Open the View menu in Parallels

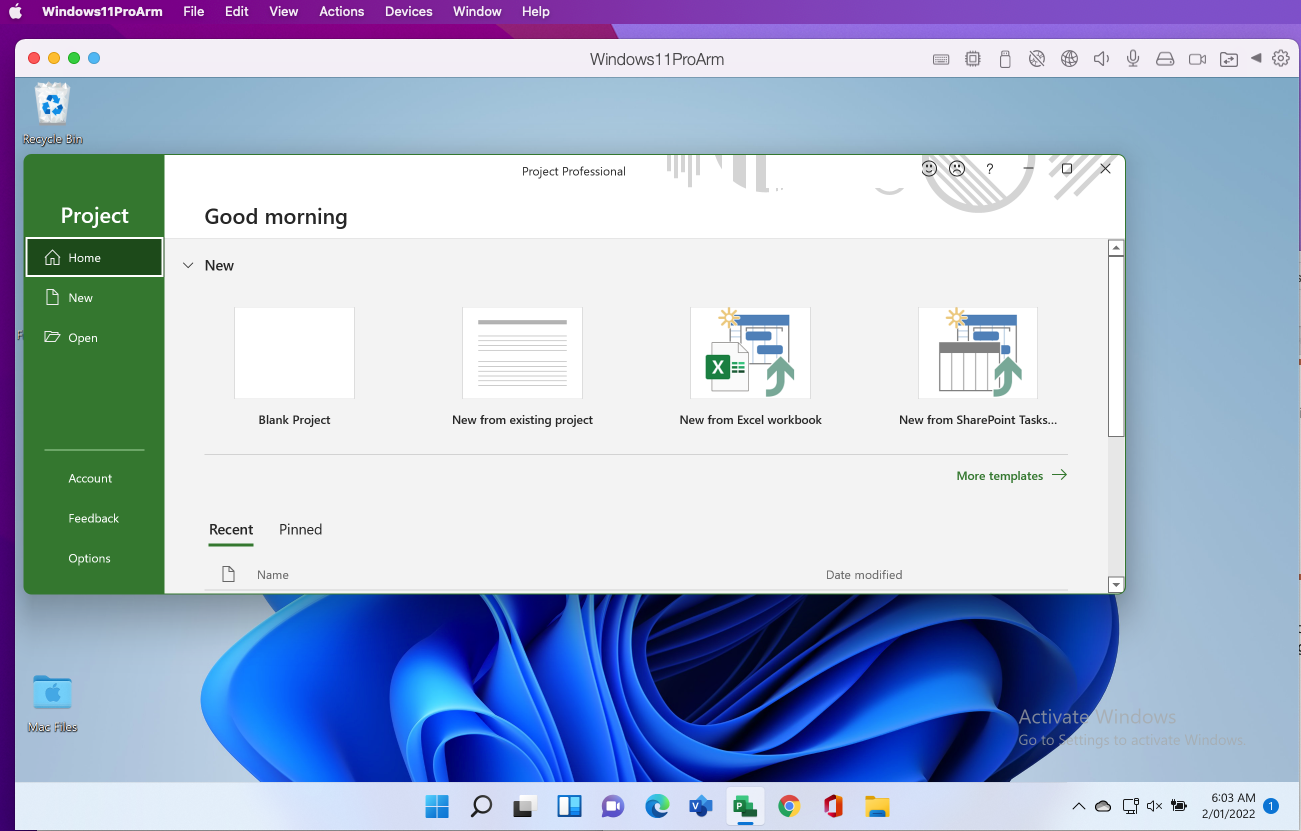(284, 11)
